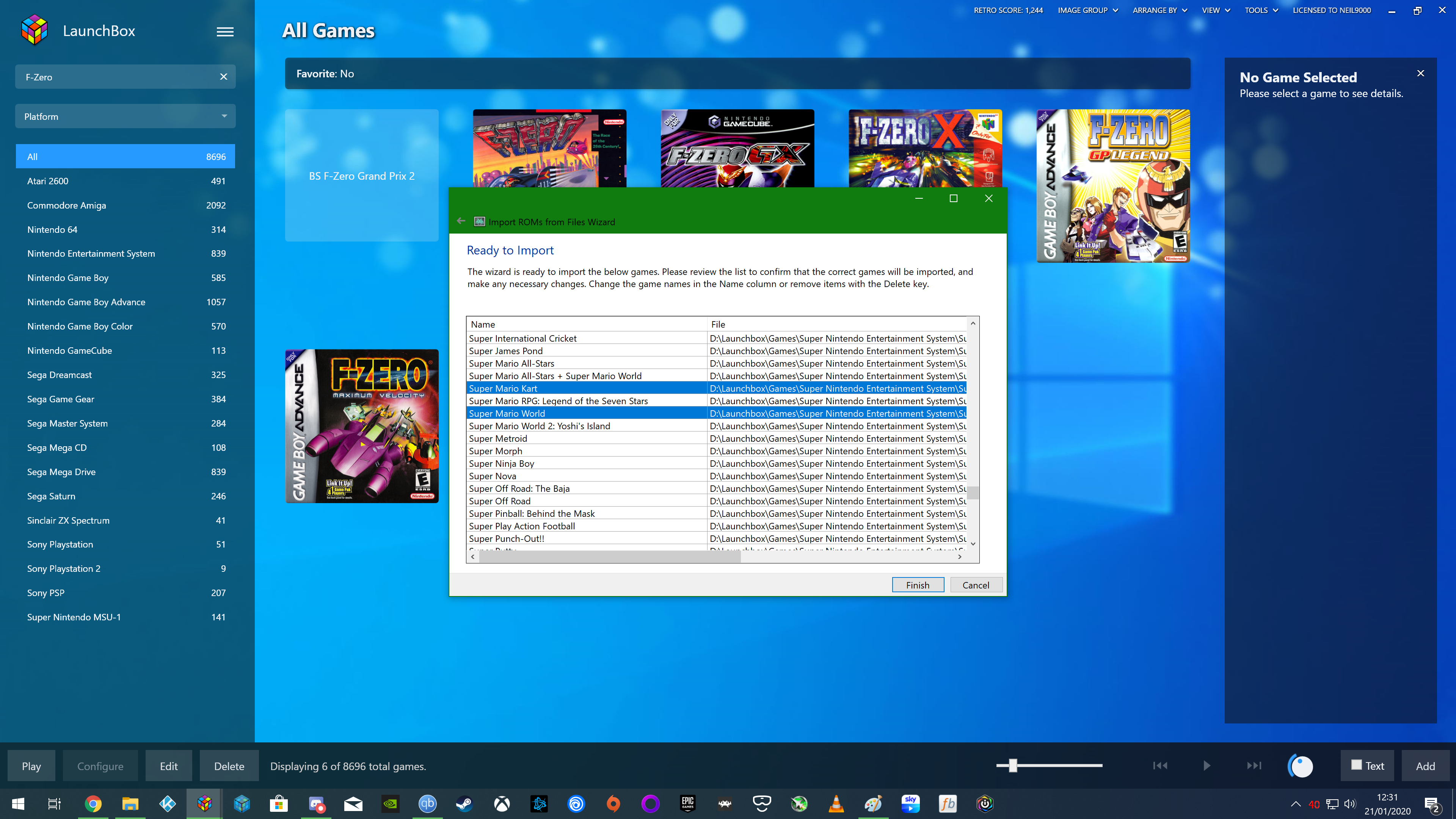
Task: Select the All platform filter
Action: [125, 157]
